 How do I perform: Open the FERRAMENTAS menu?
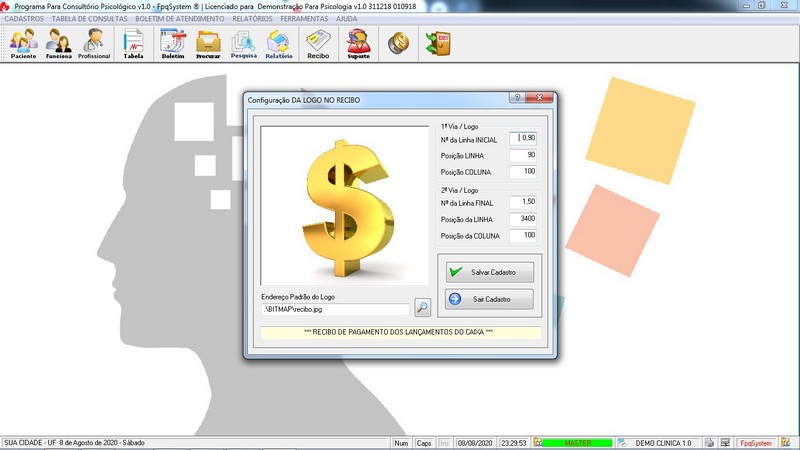[304, 18]
